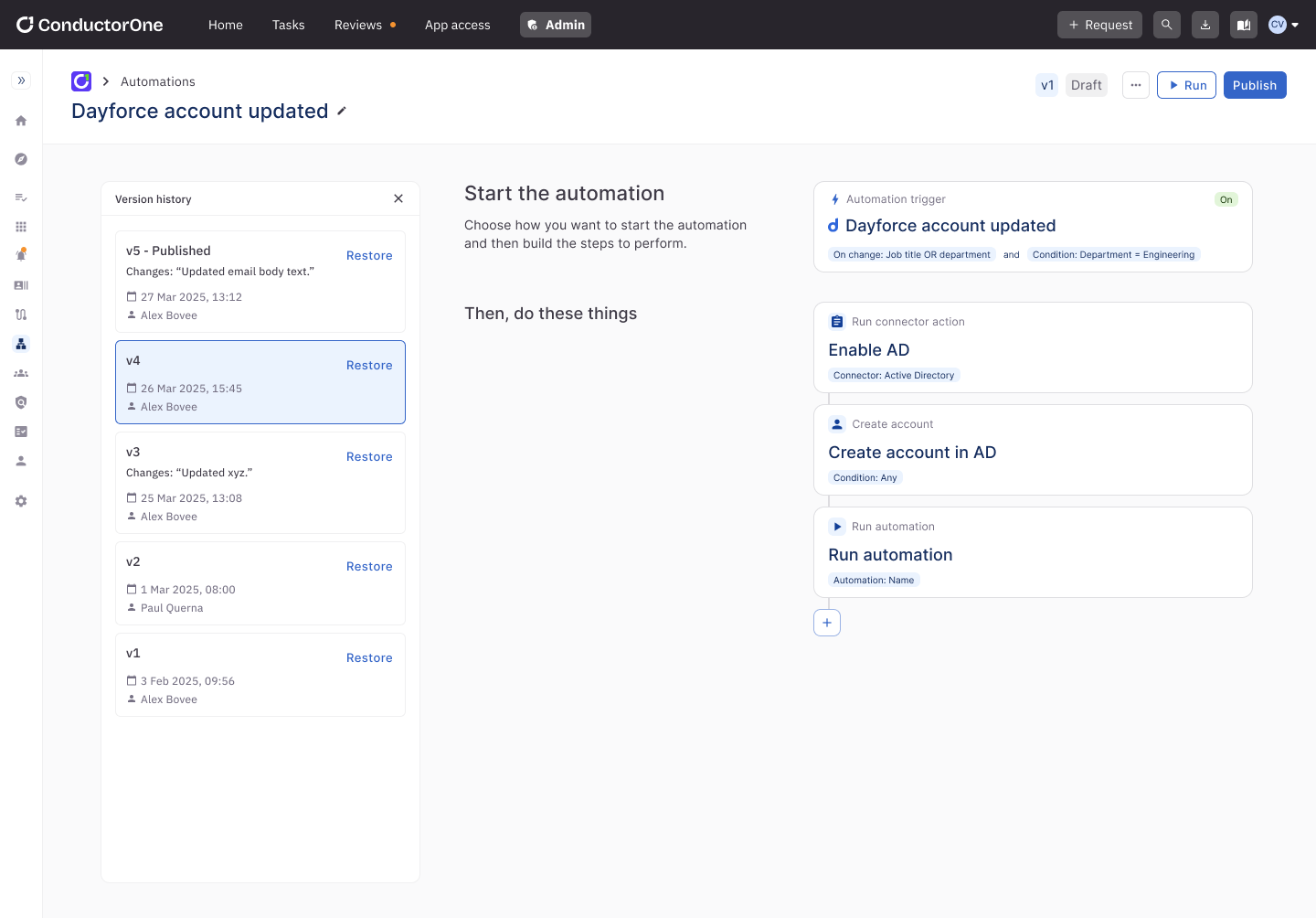Restore version v2
This screenshot has width=1316, height=918.
[369, 566]
